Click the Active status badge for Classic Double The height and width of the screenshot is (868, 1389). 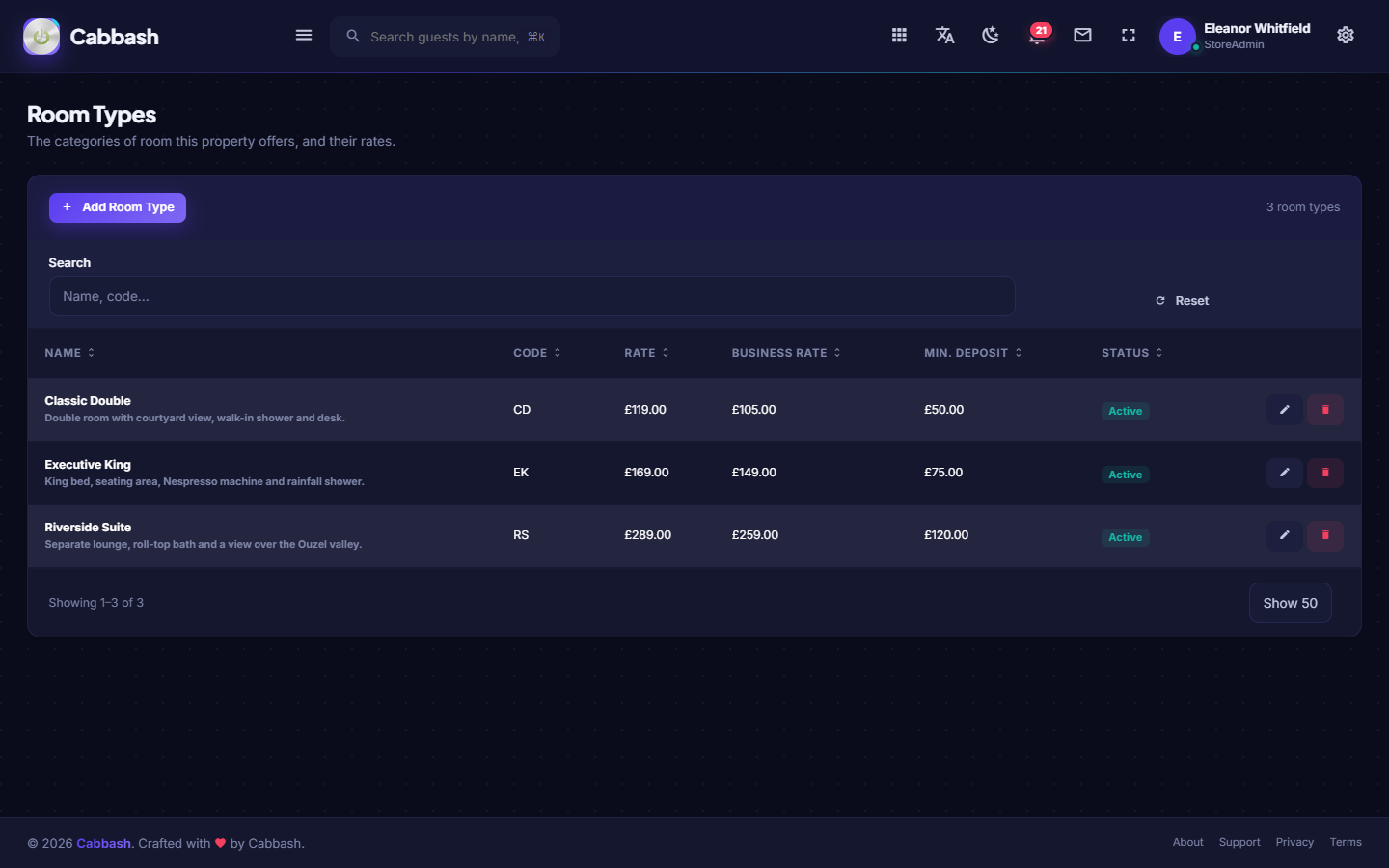(1126, 411)
